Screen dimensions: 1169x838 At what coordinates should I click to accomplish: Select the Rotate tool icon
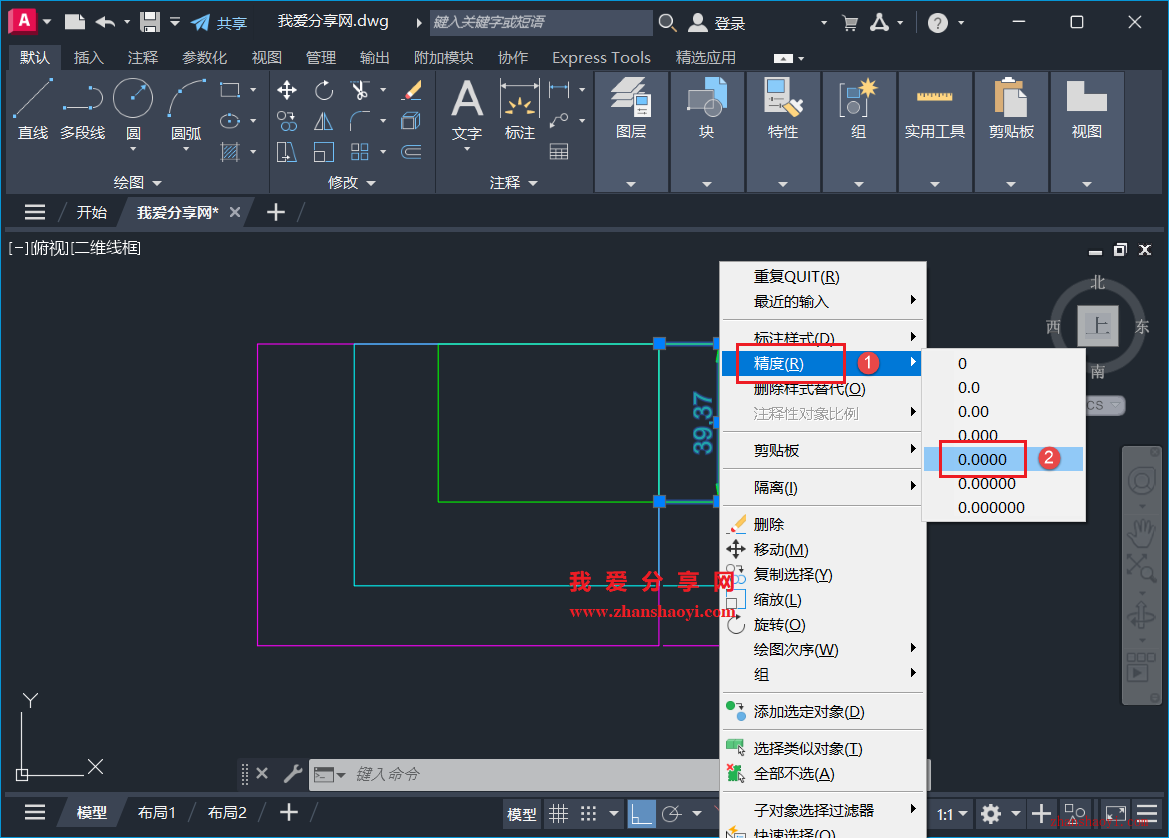(x=324, y=90)
